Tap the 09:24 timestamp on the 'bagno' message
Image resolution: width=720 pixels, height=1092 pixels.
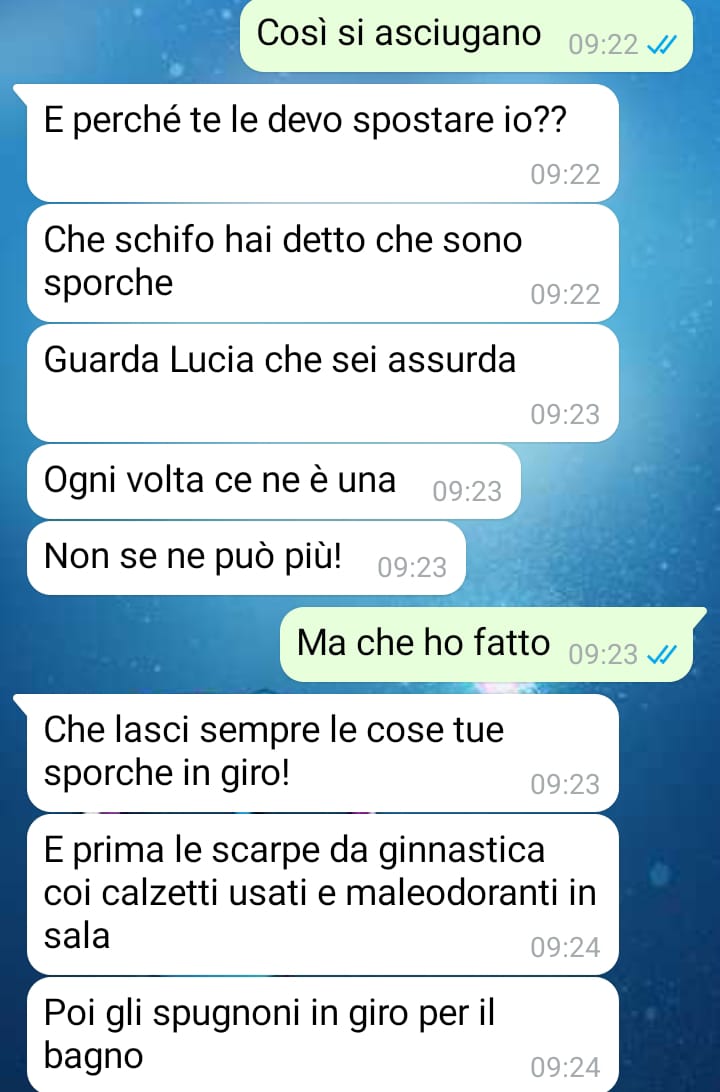coord(565,1067)
